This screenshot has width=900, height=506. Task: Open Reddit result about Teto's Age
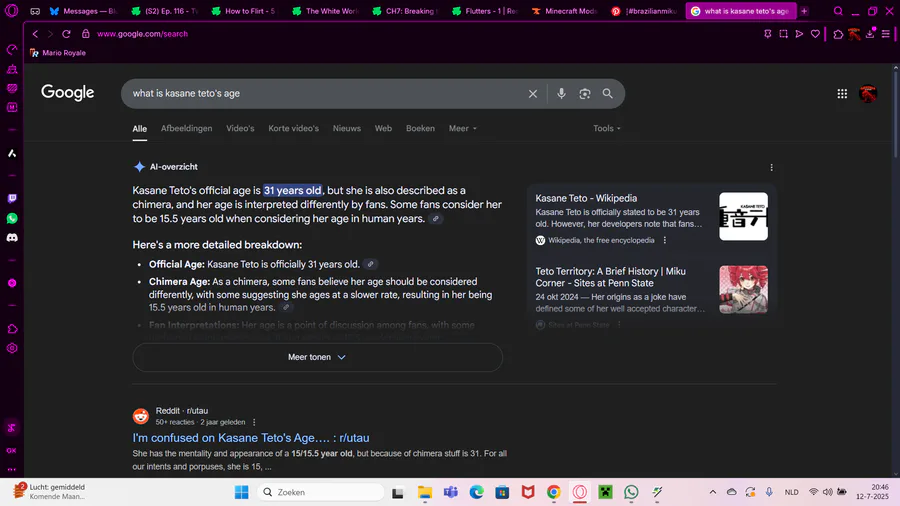[x=251, y=438]
